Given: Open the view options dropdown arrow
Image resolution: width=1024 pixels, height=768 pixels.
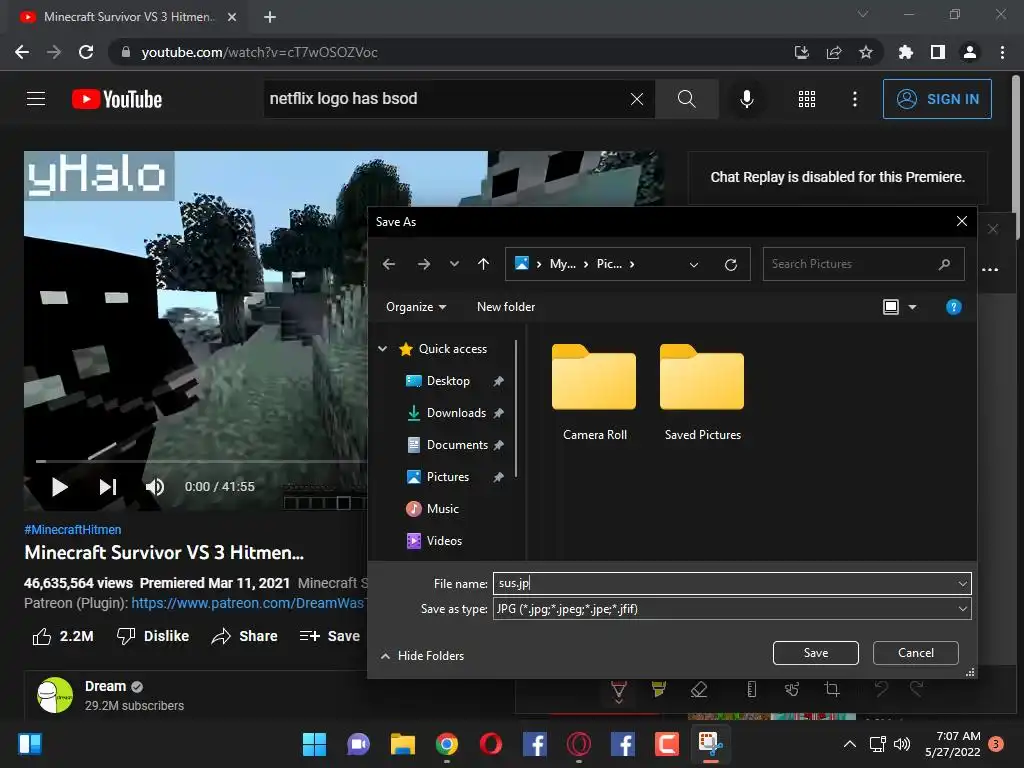Looking at the screenshot, I should [x=912, y=307].
